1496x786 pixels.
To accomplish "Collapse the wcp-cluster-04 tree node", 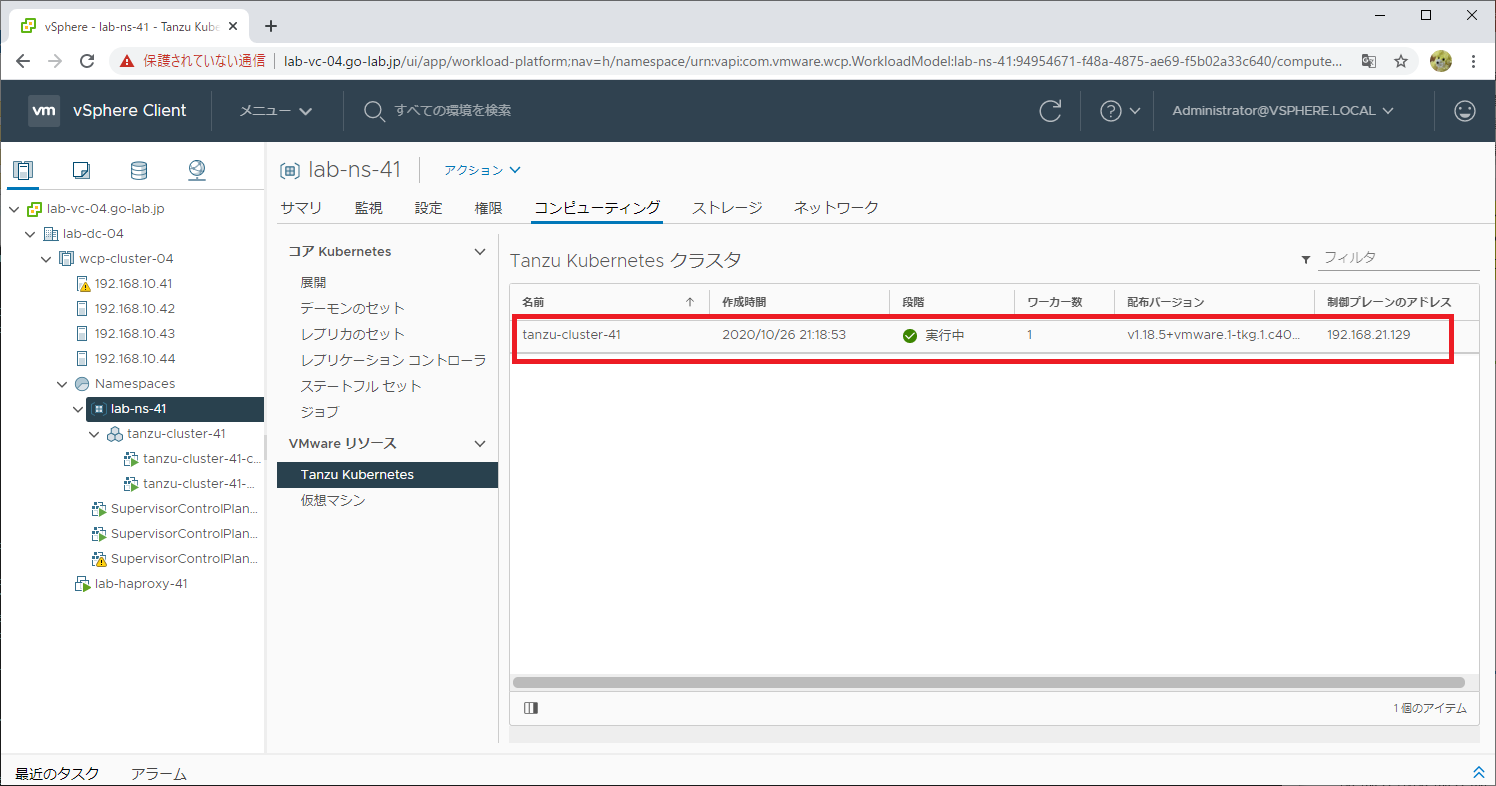I will coord(46,259).
